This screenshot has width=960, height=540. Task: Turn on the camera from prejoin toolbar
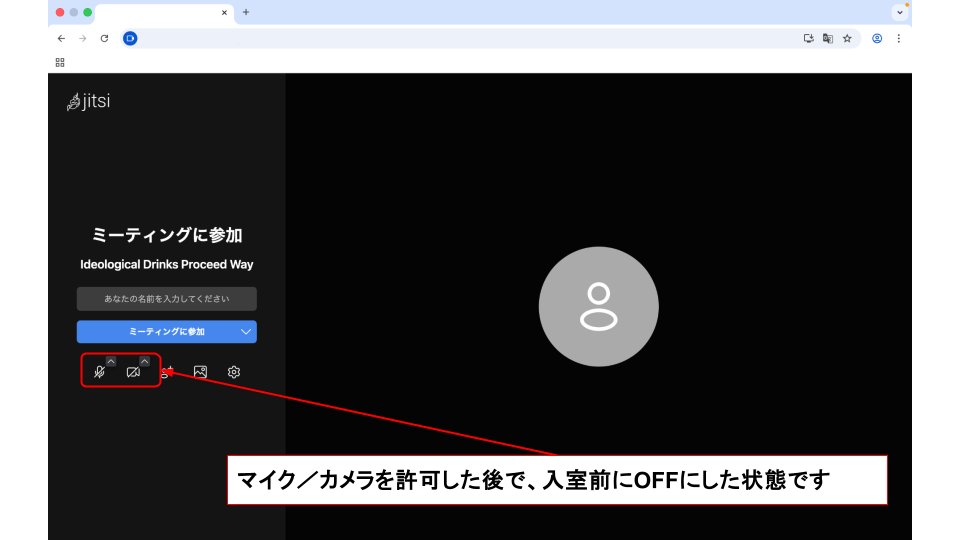pos(133,372)
